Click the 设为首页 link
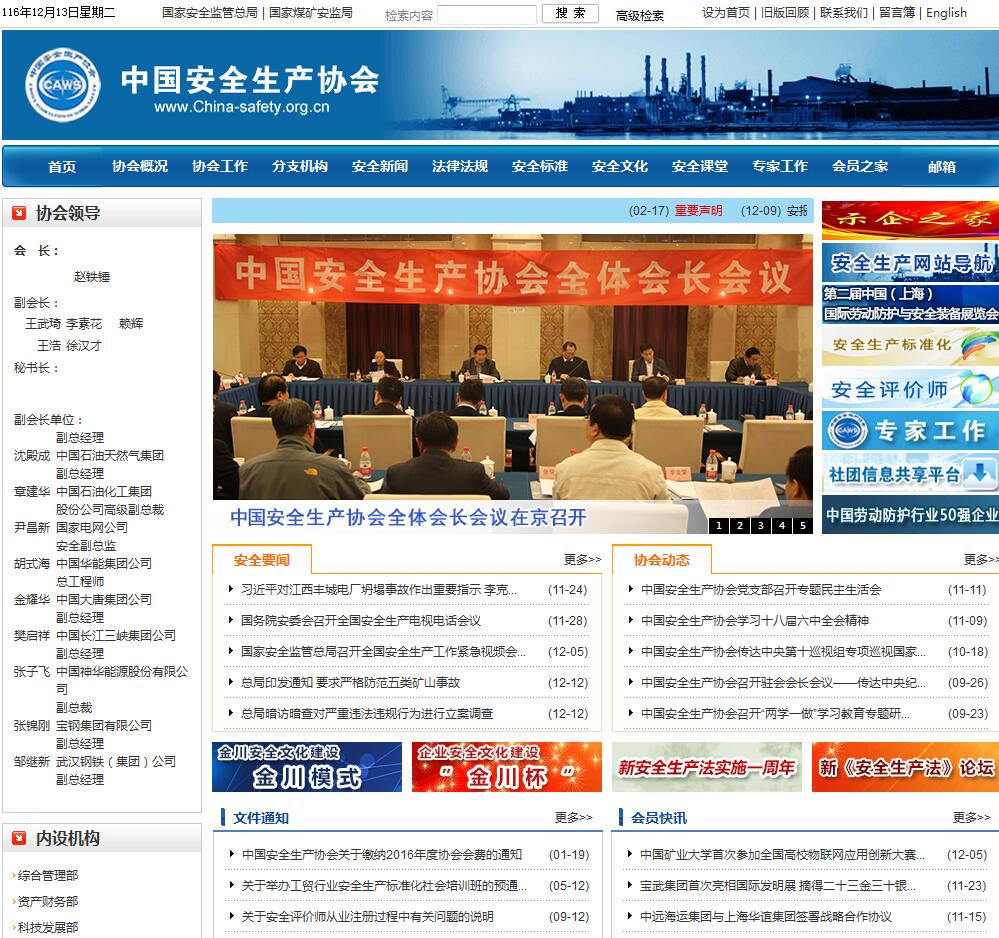 [x=726, y=13]
